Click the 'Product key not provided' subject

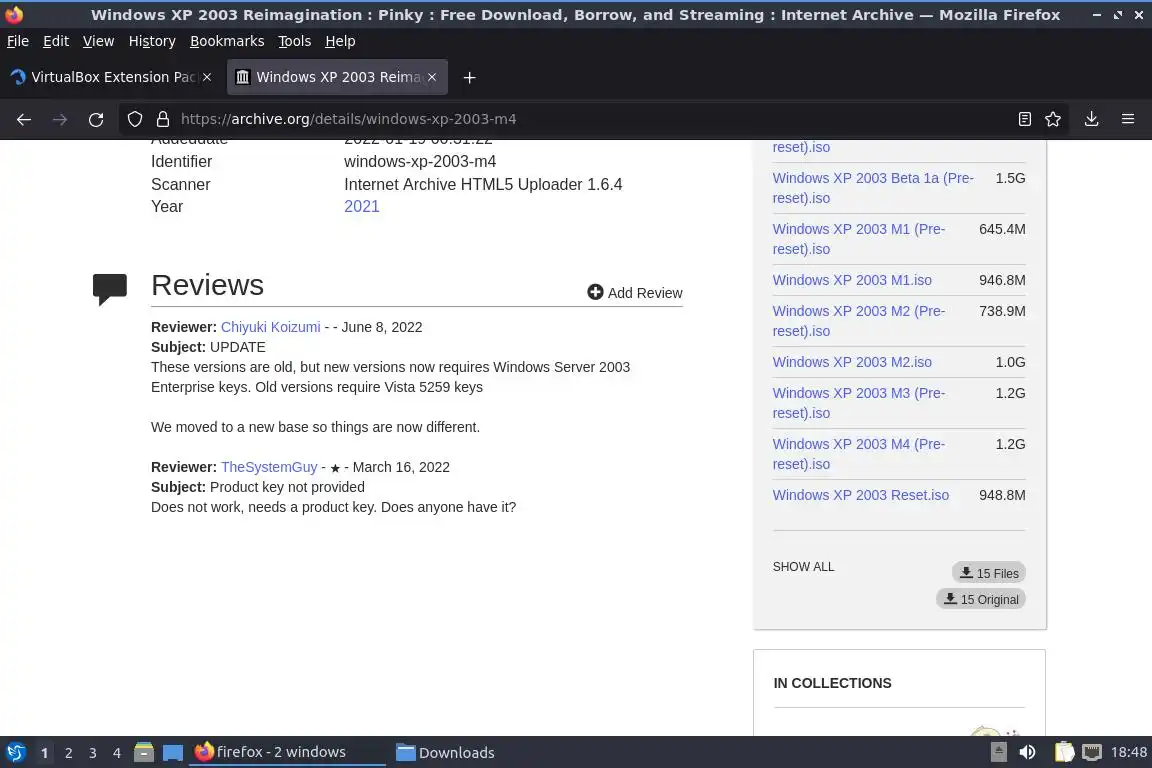tap(287, 487)
